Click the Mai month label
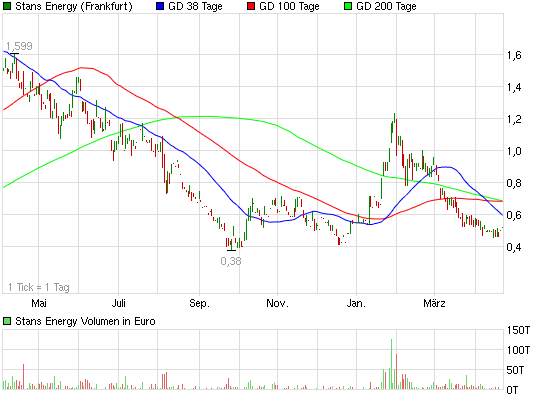This screenshot has width=545, height=398. [x=39, y=303]
